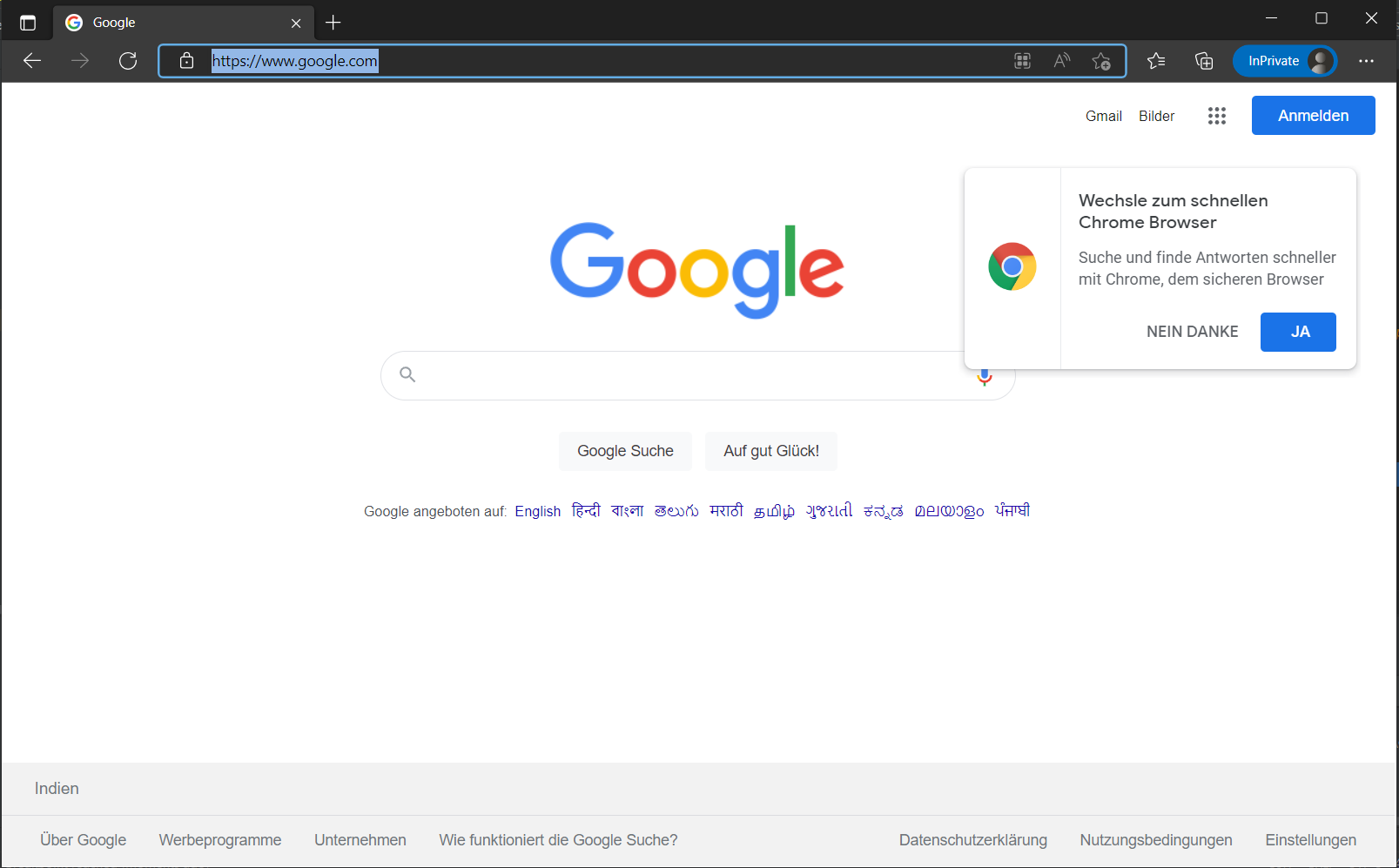
Task: Switch Google language to English
Action: (x=538, y=511)
